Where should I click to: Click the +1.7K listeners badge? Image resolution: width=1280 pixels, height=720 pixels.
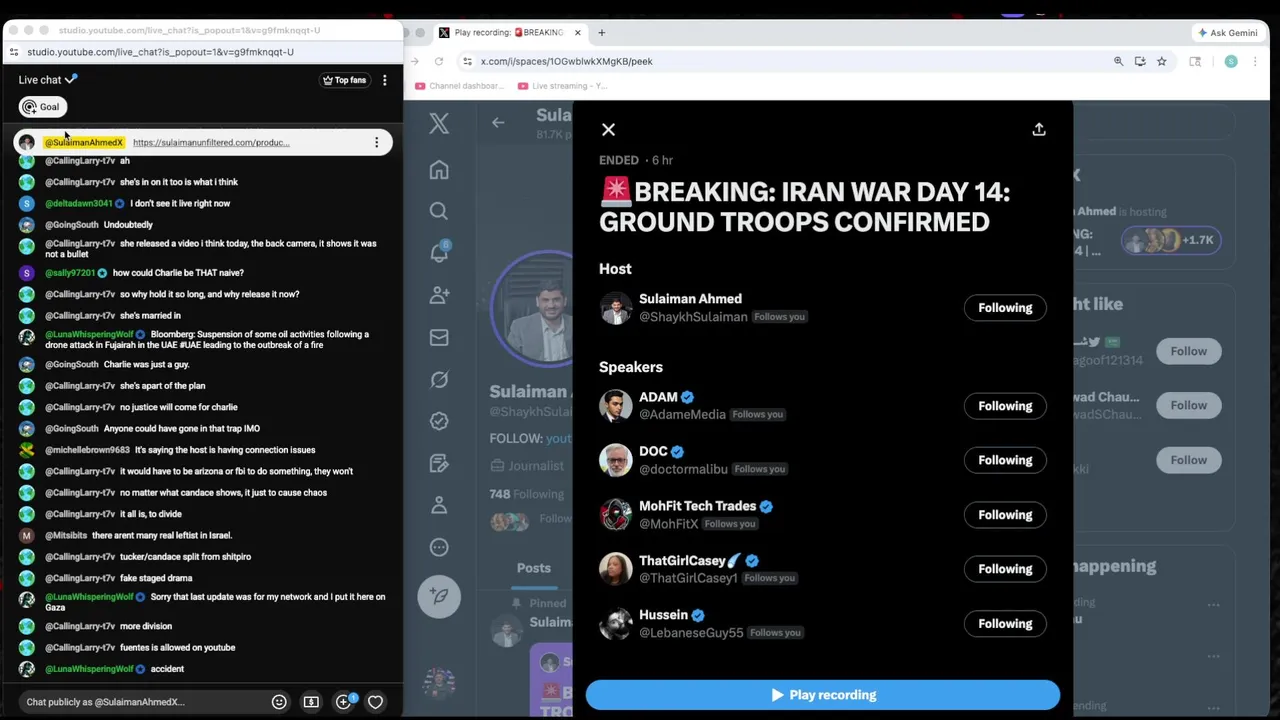(x=1170, y=240)
